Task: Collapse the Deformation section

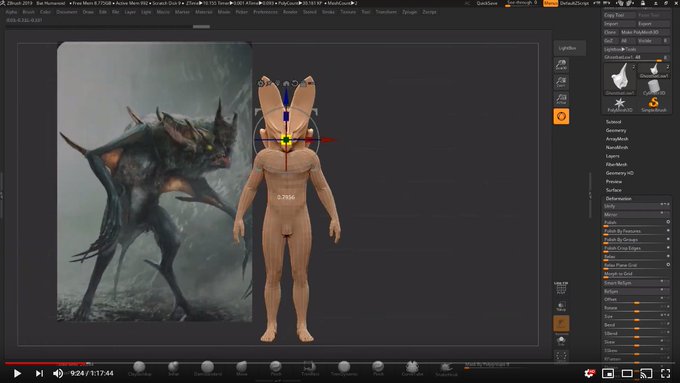Action: click(618, 199)
